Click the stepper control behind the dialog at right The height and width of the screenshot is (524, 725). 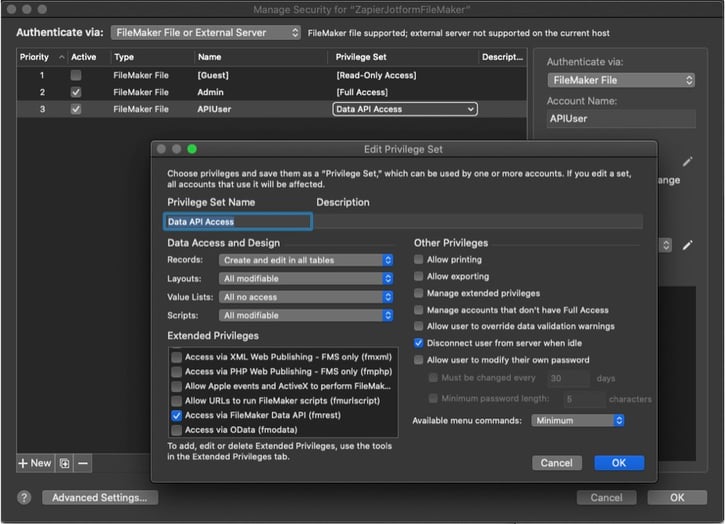[x=666, y=245]
